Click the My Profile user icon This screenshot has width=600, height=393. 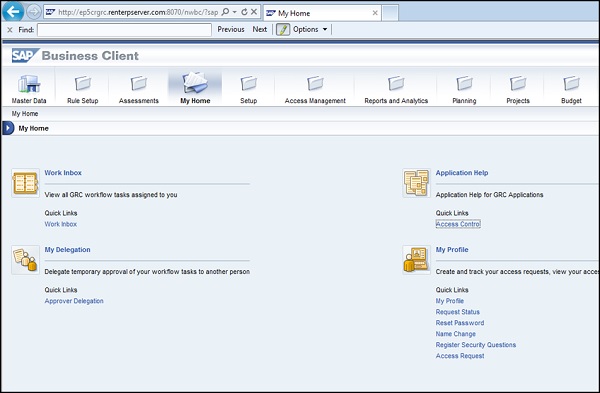click(x=416, y=260)
